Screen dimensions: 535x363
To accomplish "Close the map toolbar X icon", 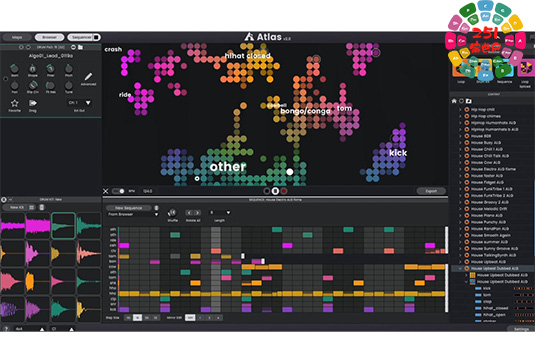I will [105, 191].
